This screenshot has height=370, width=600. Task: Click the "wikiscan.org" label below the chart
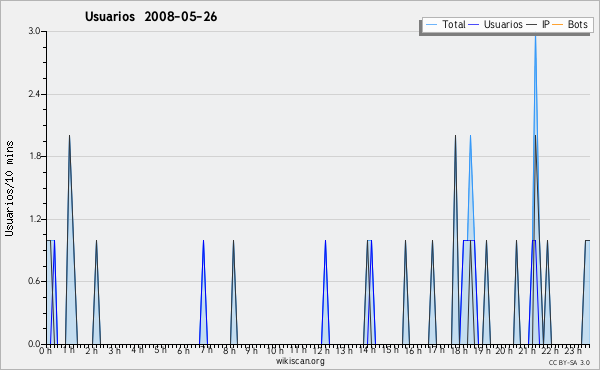[300, 361]
